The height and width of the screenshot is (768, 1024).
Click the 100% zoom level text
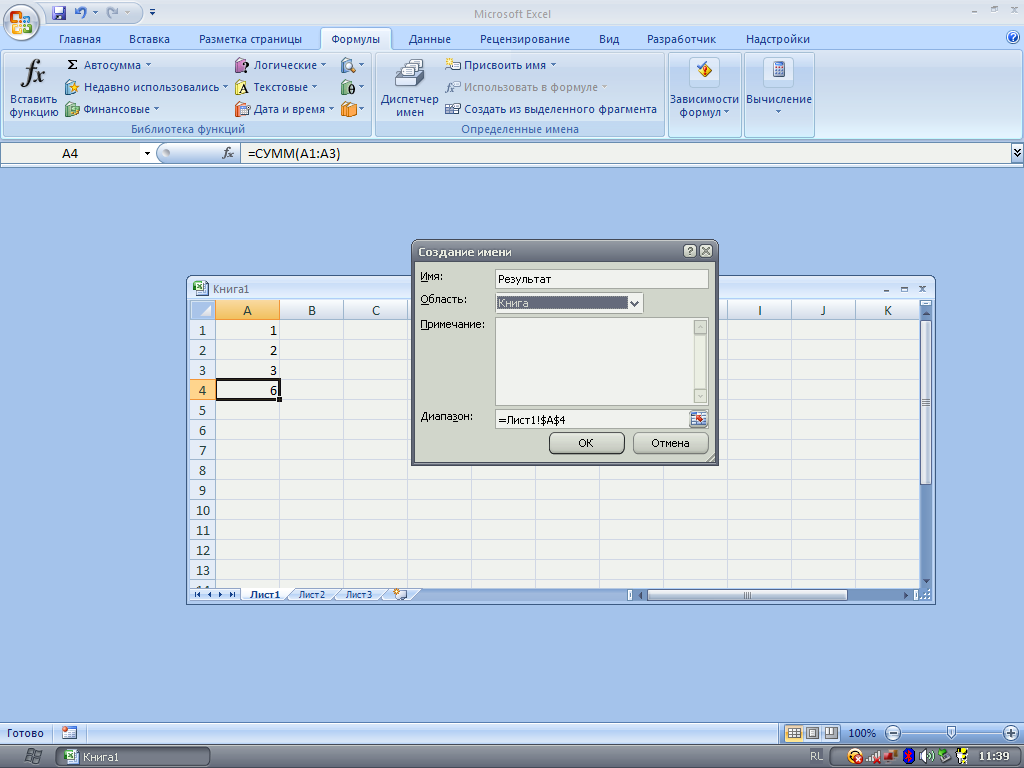click(862, 733)
